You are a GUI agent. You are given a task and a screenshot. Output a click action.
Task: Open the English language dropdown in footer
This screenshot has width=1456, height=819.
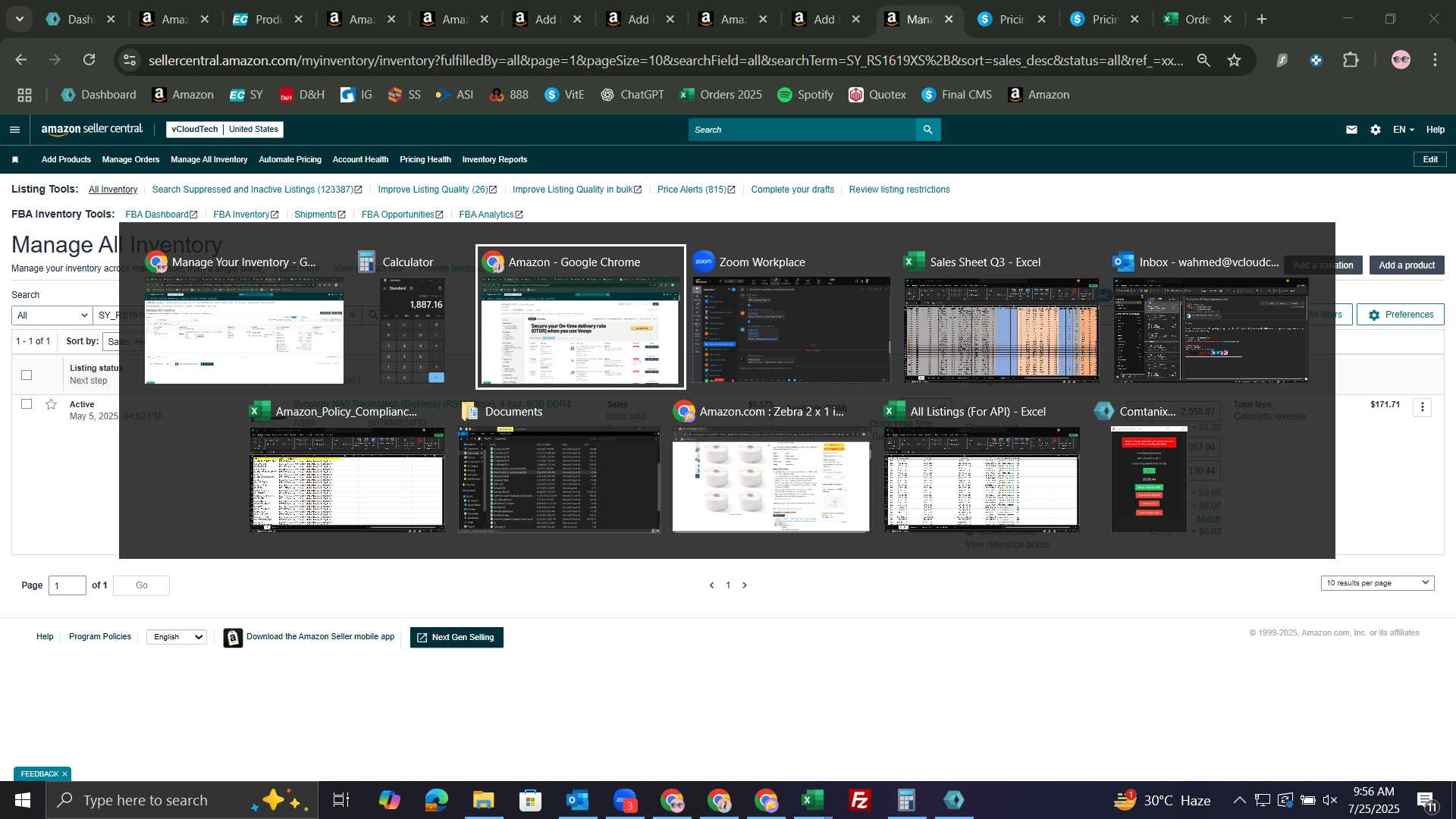pyautogui.click(x=176, y=637)
